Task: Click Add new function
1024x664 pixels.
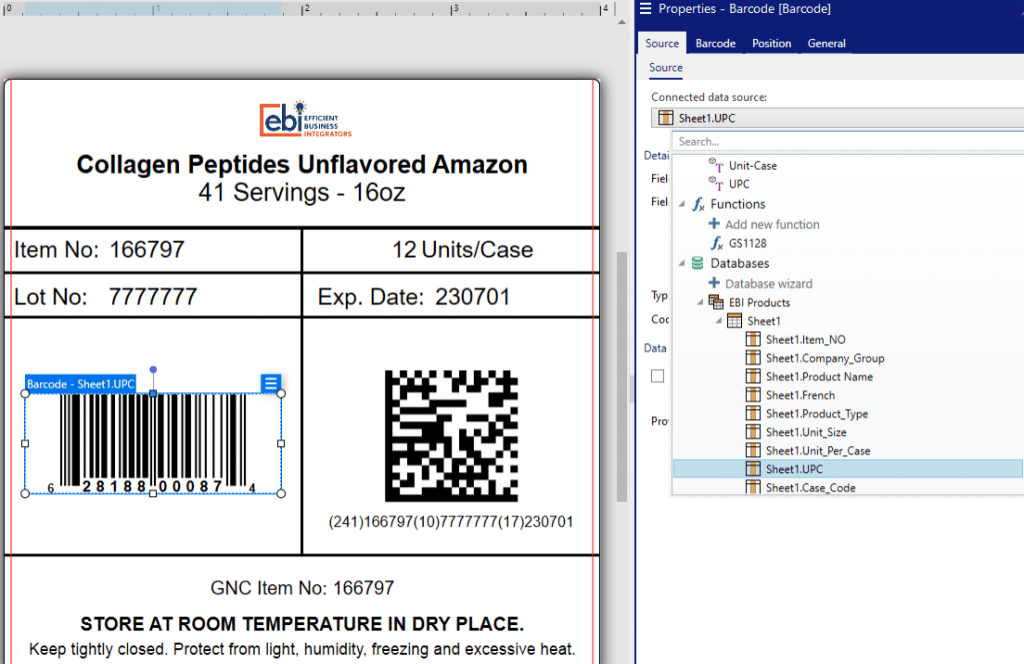Action: pyautogui.click(x=772, y=225)
